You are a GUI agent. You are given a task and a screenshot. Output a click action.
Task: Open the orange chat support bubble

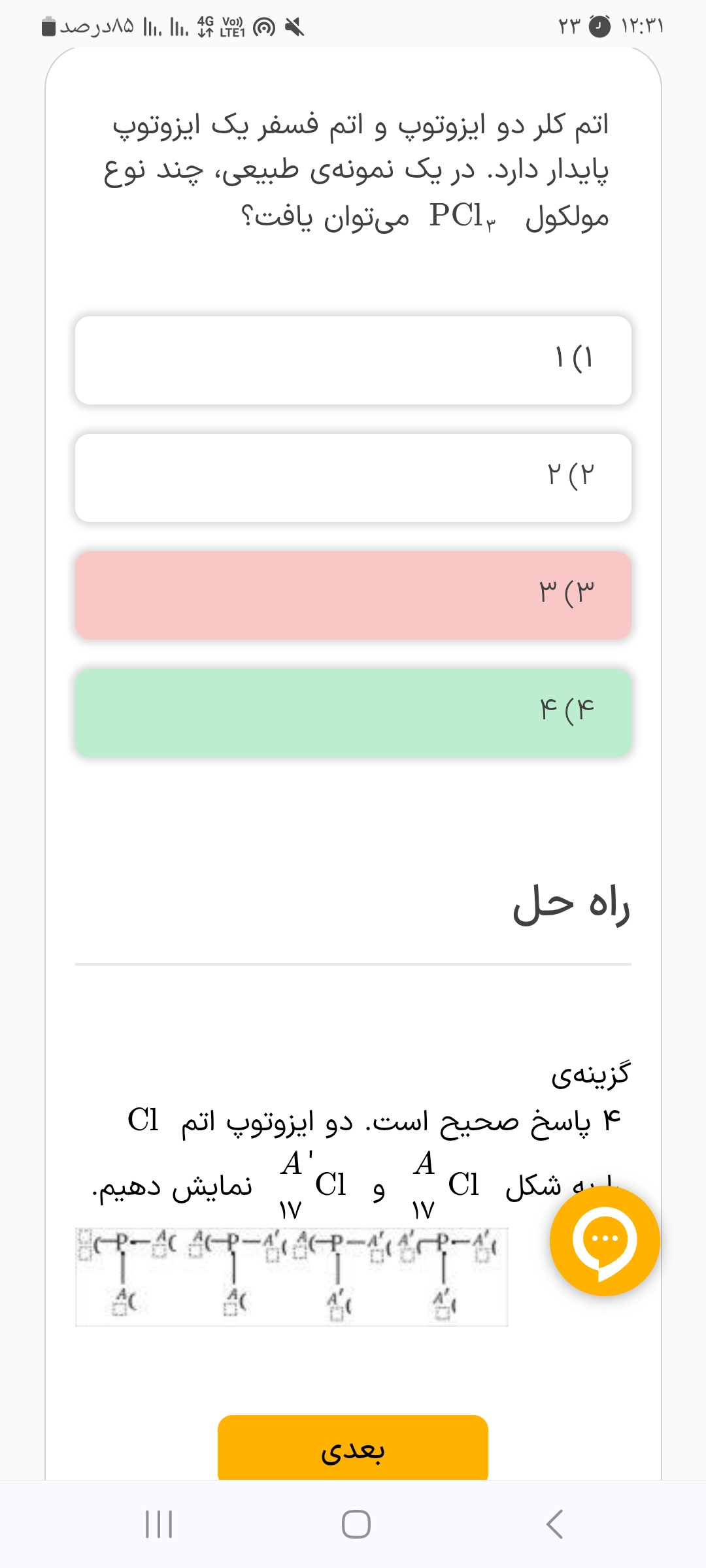pyautogui.click(x=605, y=1241)
